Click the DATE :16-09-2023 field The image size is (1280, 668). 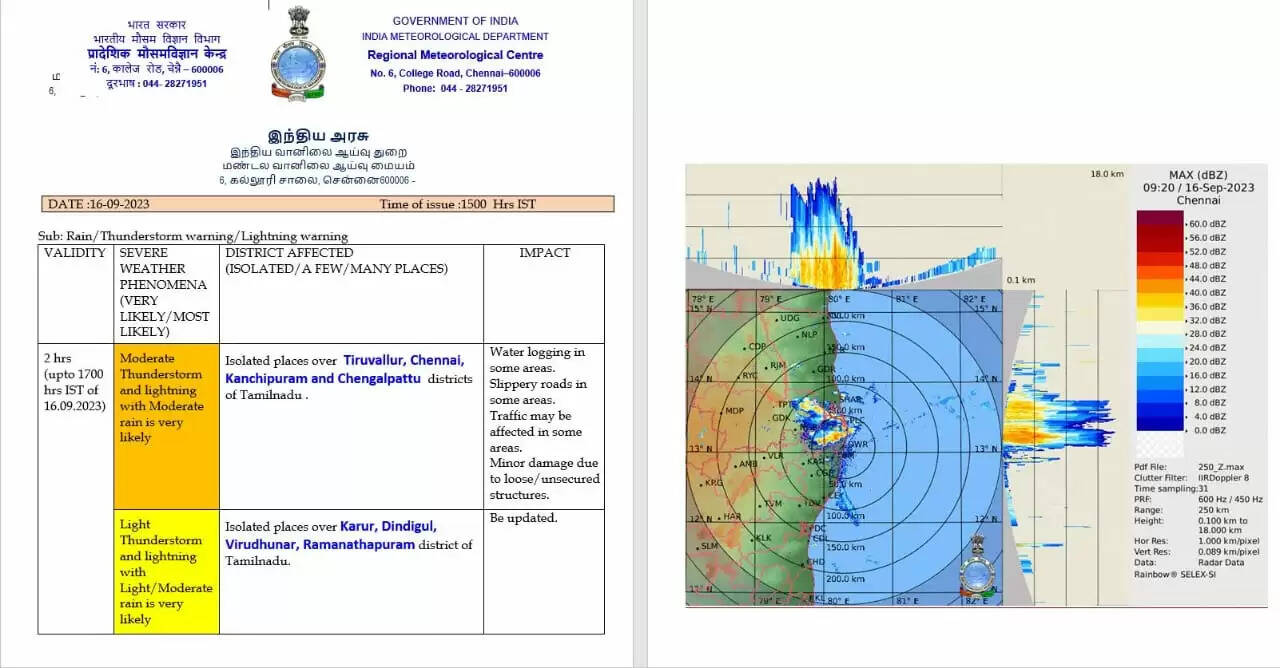(x=99, y=204)
